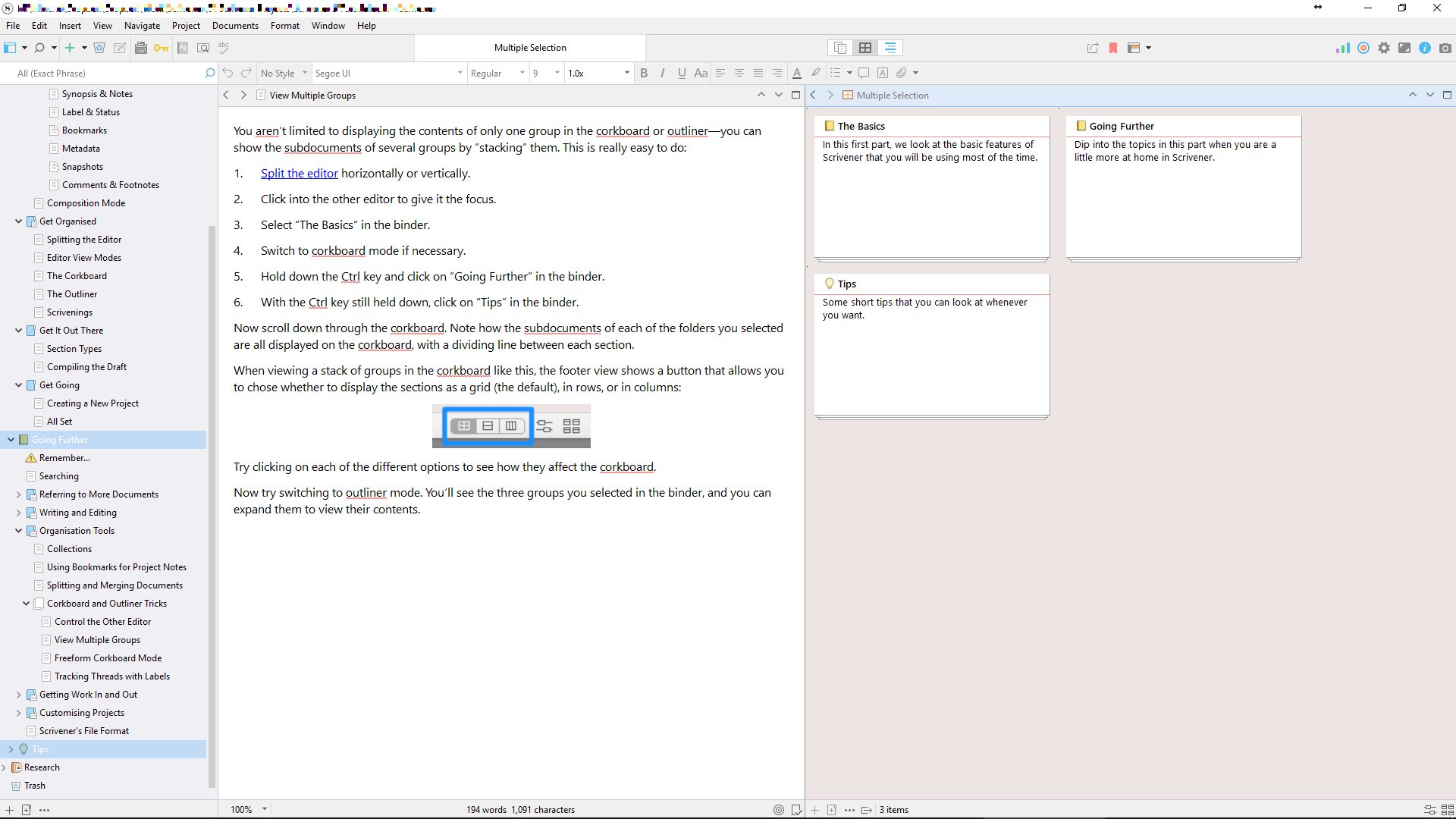Image resolution: width=1456 pixels, height=819 pixels.
Task: Open the Format menu
Action: (x=285, y=25)
